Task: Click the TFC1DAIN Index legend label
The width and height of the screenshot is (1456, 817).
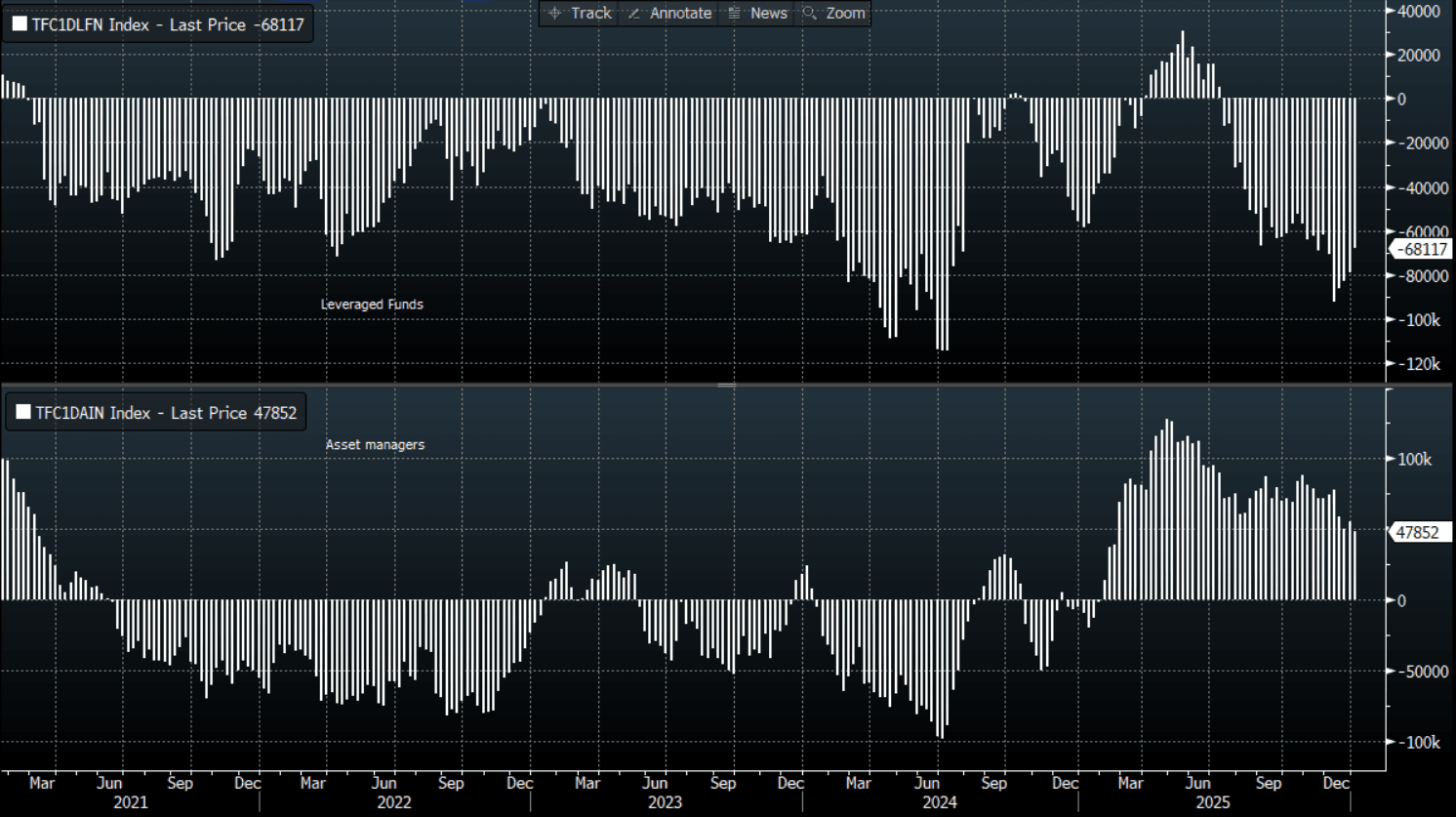Action: 166,413
